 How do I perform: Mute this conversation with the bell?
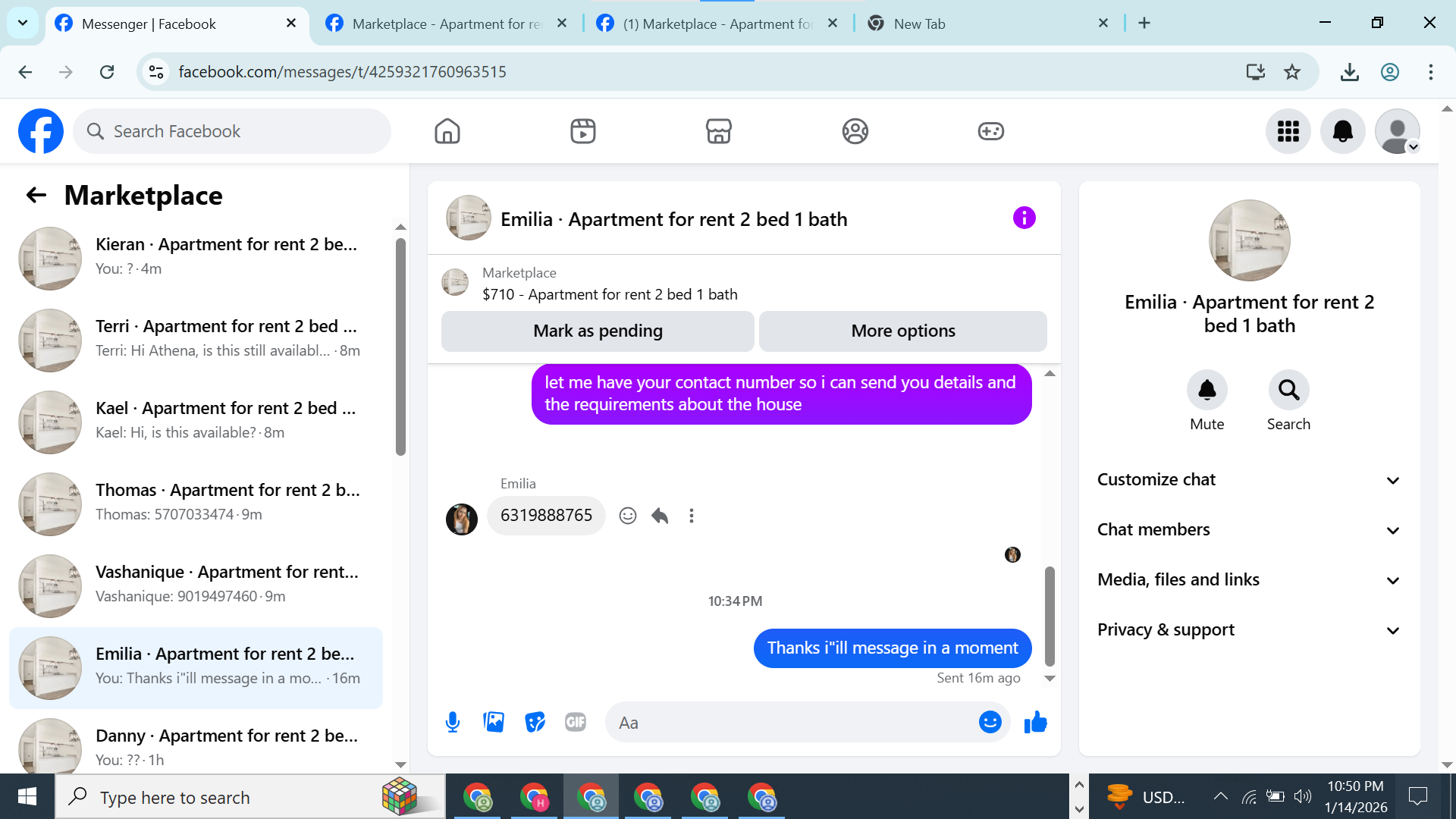1207,391
